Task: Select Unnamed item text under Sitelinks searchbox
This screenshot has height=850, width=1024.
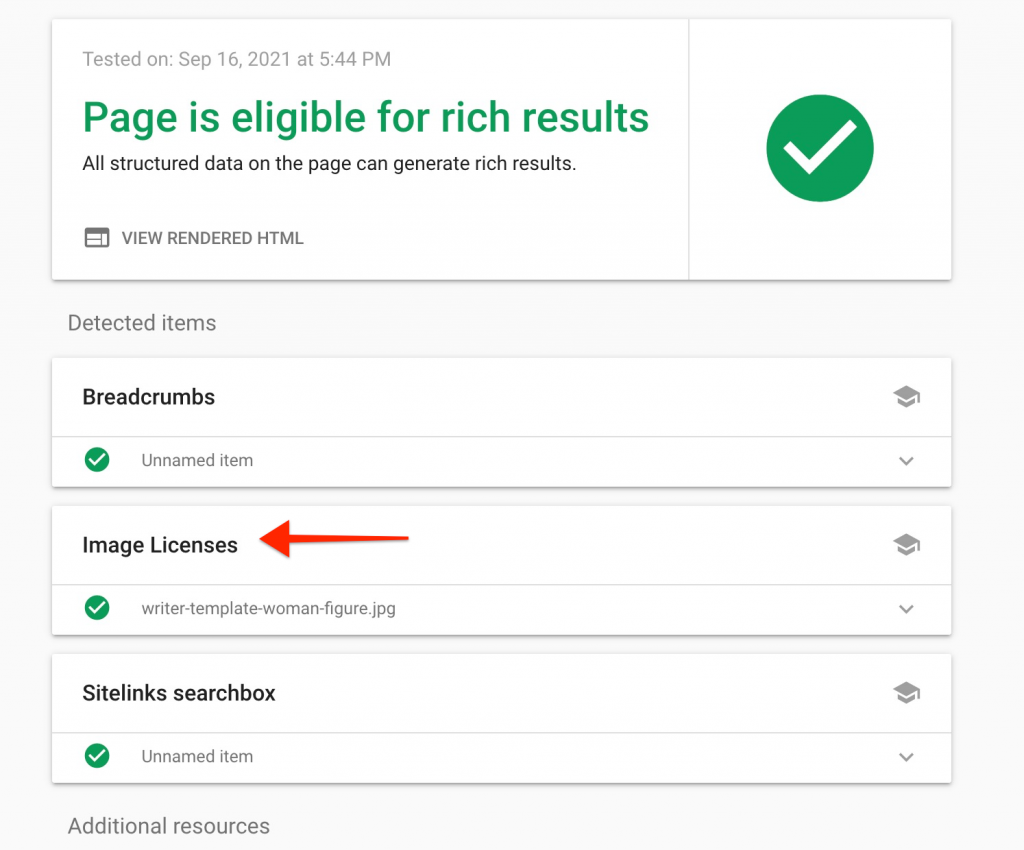Action: 197,756
